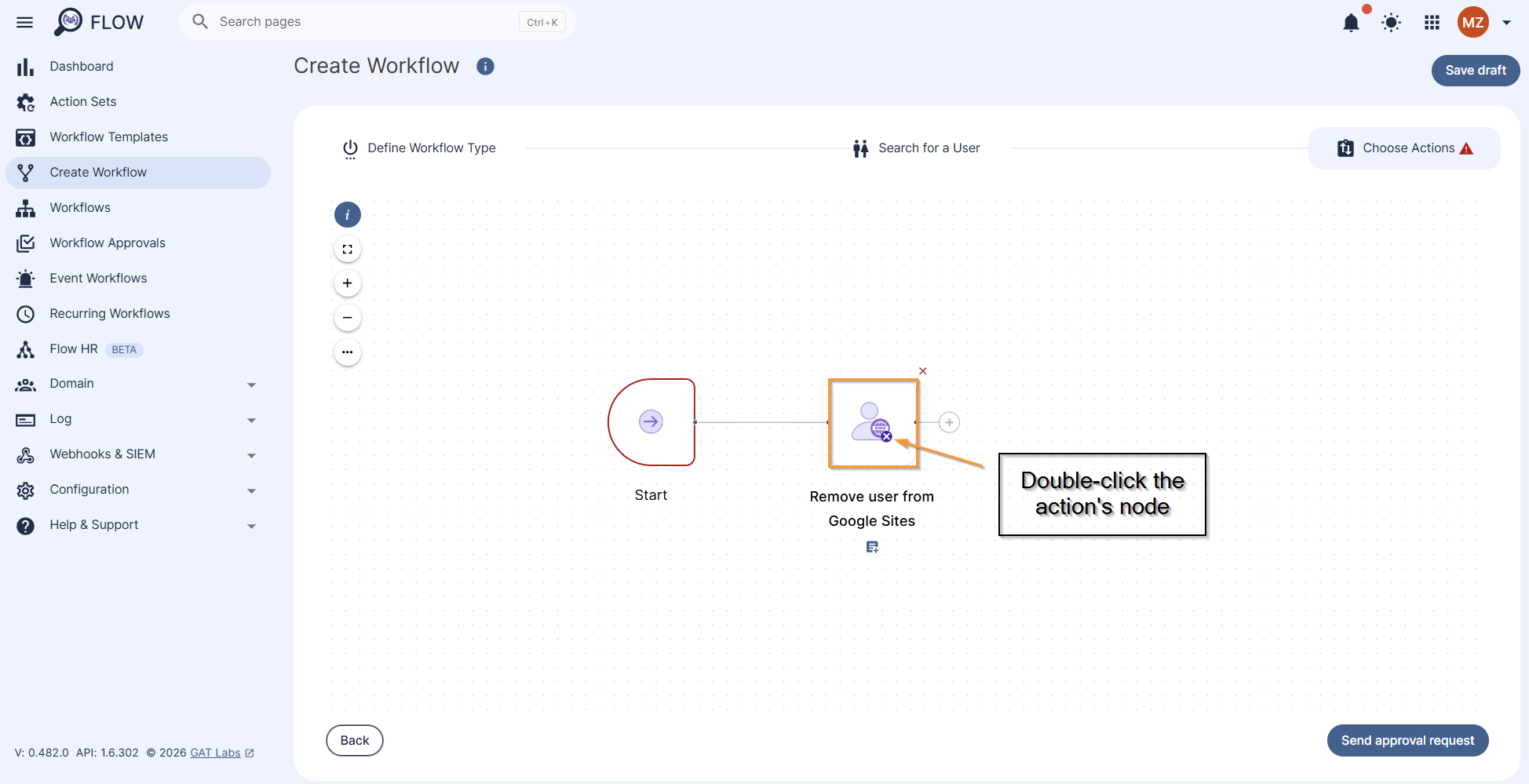Open the canvas more options button

click(x=348, y=352)
